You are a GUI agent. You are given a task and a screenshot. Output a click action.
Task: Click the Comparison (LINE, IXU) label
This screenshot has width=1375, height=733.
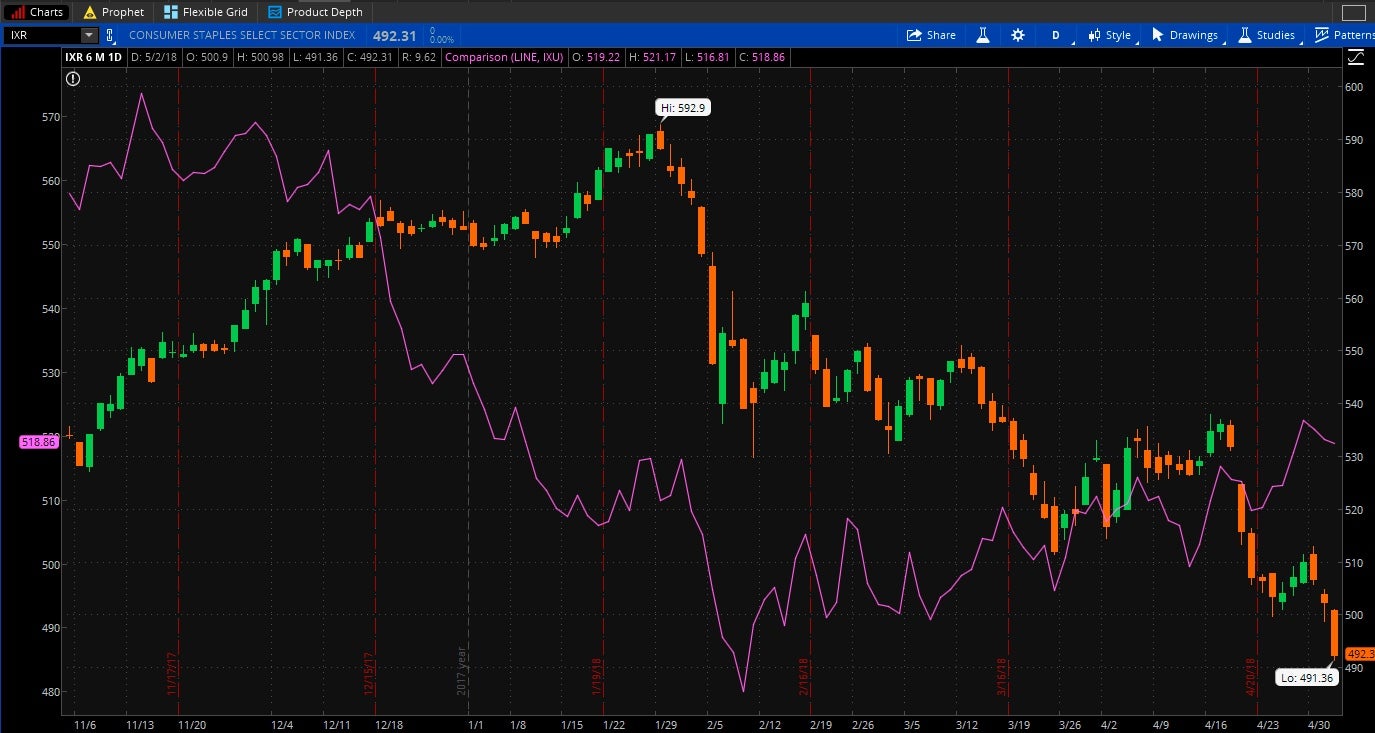coord(502,57)
